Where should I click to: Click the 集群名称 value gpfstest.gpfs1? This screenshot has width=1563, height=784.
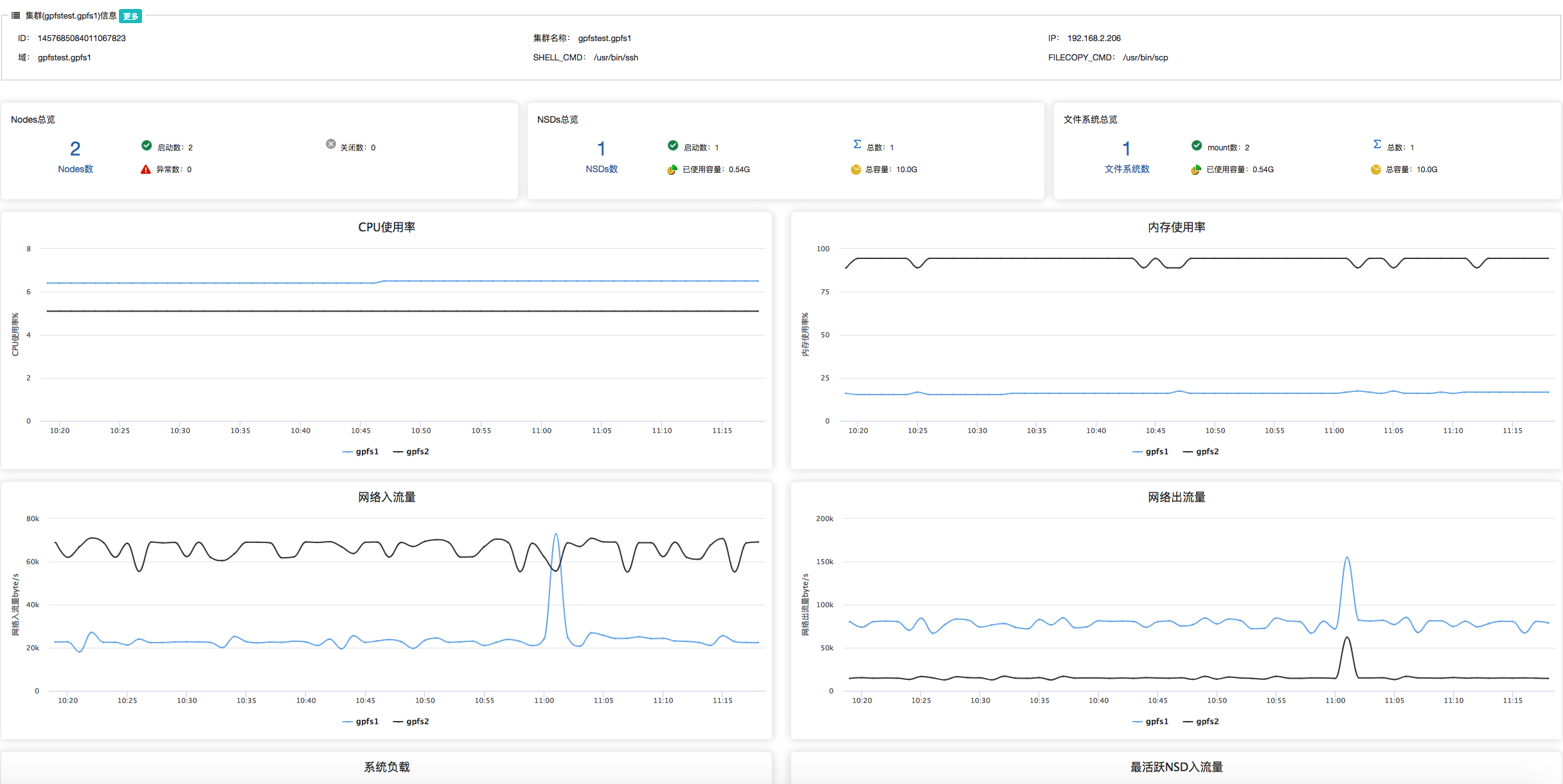604,39
